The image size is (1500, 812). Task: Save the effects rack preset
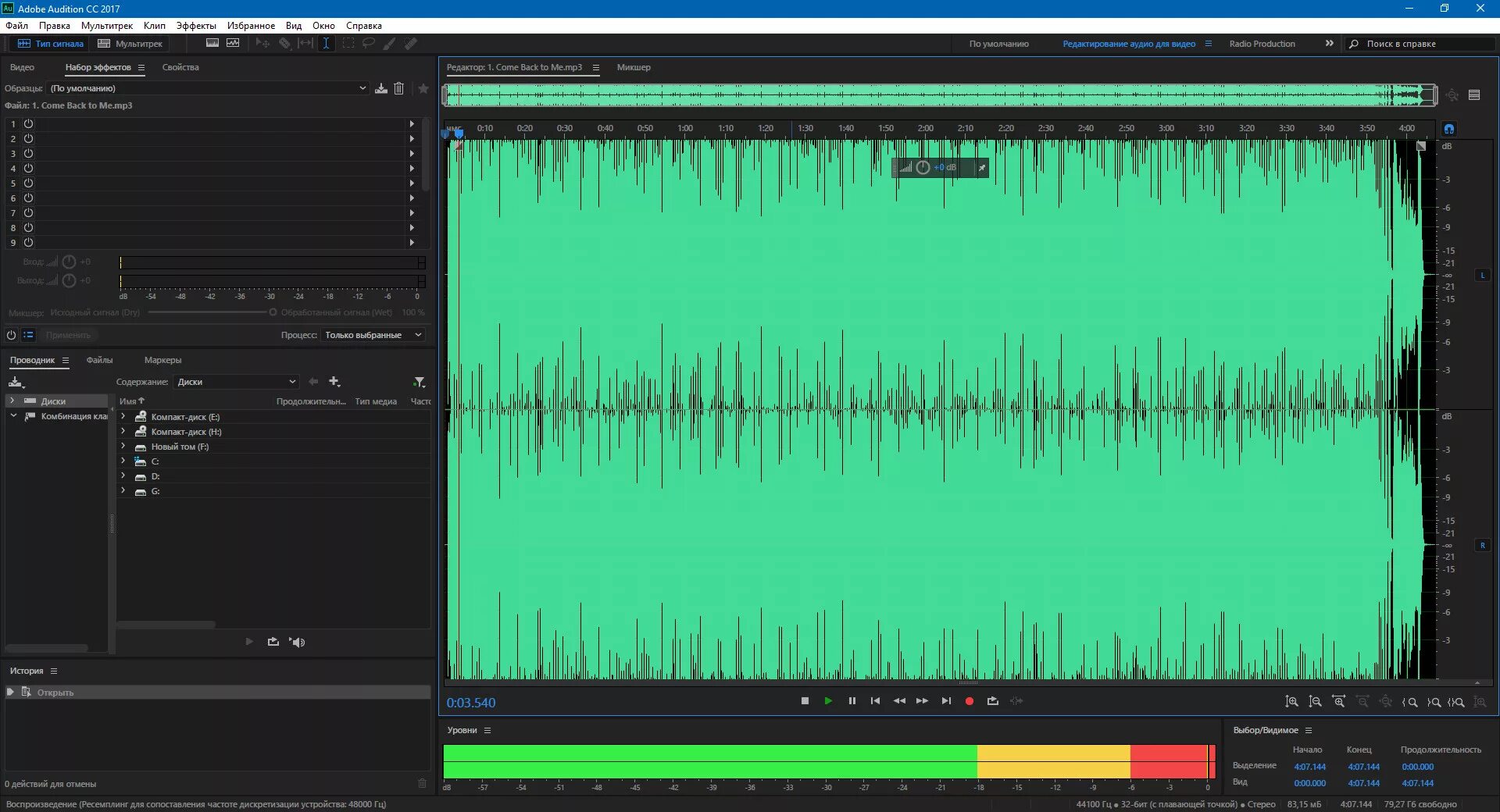pos(381,88)
